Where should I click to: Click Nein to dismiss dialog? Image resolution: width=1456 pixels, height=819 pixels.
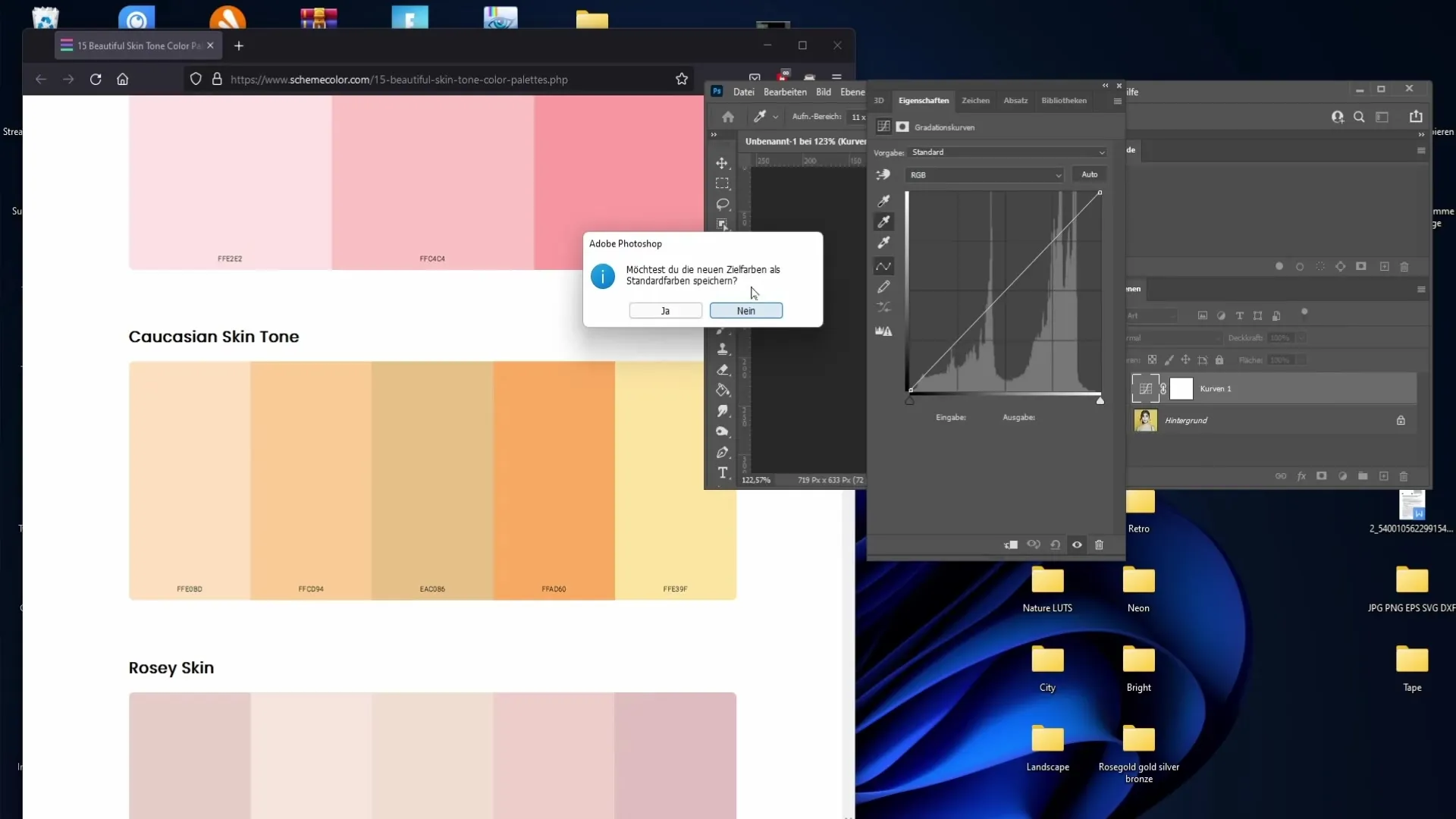pyautogui.click(x=747, y=310)
